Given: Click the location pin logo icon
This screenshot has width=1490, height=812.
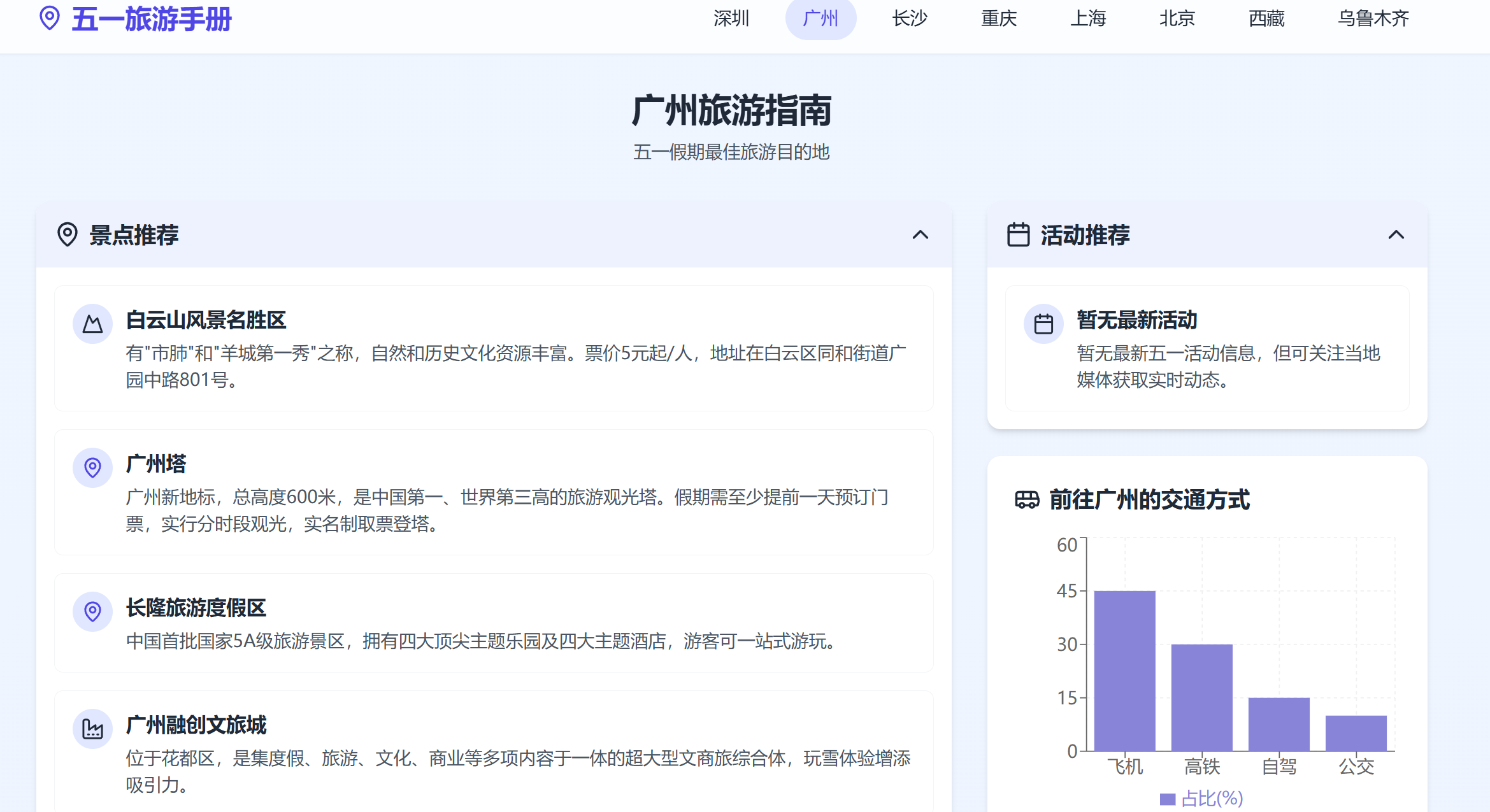Looking at the screenshot, I should pyautogui.click(x=49, y=18).
